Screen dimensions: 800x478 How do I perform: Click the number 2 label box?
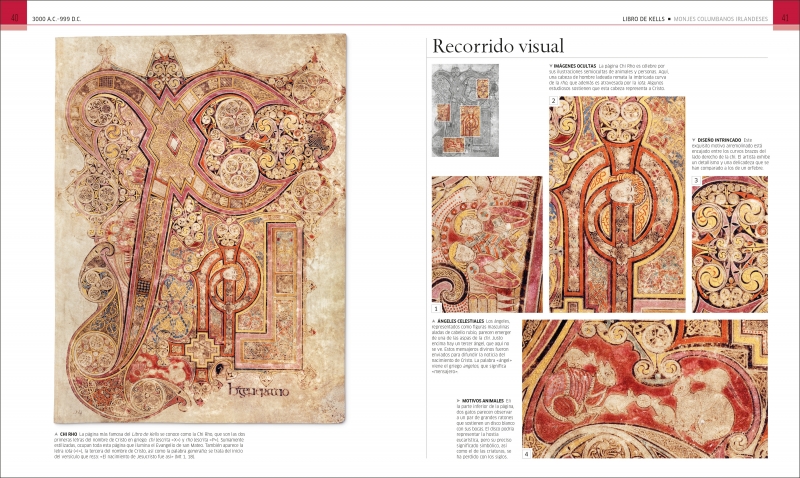pyautogui.click(x=554, y=100)
